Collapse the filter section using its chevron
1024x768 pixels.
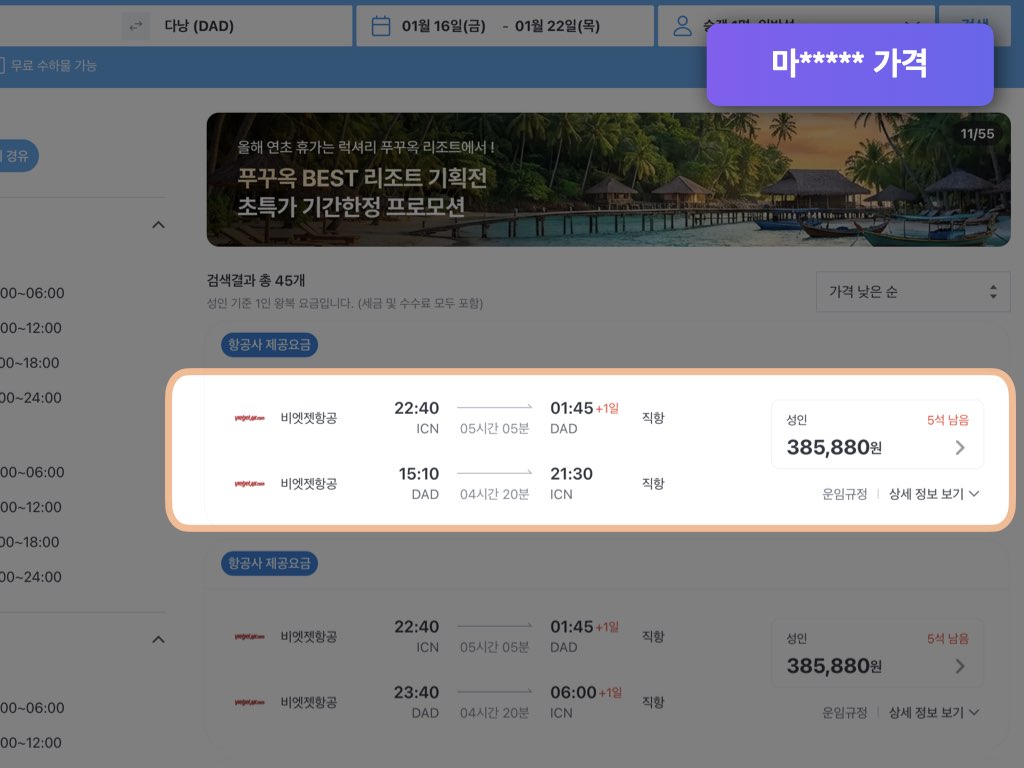pyautogui.click(x=158, y=224)
